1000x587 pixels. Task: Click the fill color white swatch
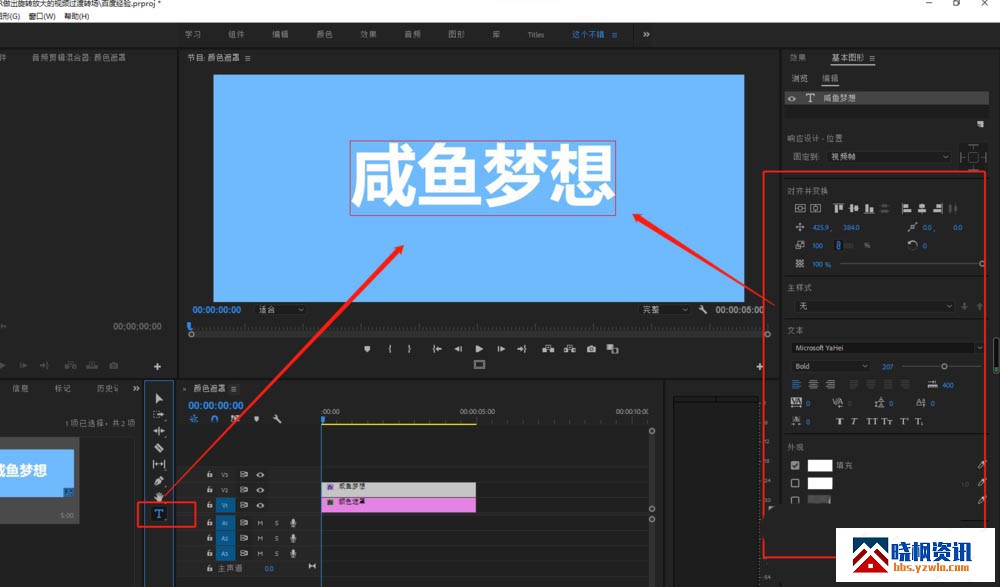(x=820, y=465)
